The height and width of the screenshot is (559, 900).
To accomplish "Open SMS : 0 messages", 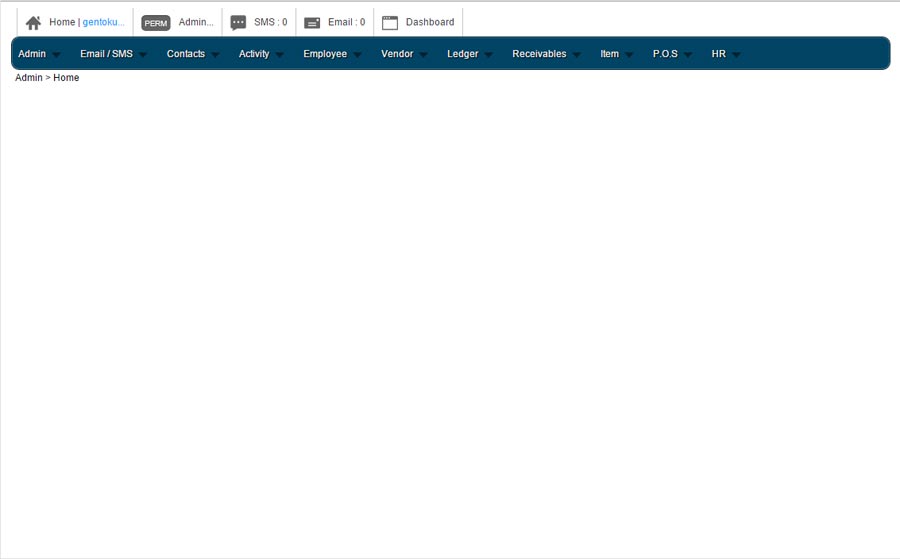I will coord(270,22).
